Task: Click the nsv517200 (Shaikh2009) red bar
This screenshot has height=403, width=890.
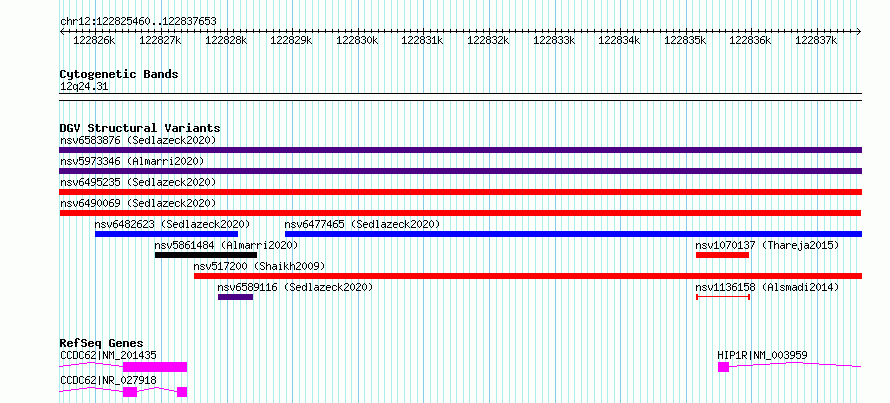Action: point(528,276)
